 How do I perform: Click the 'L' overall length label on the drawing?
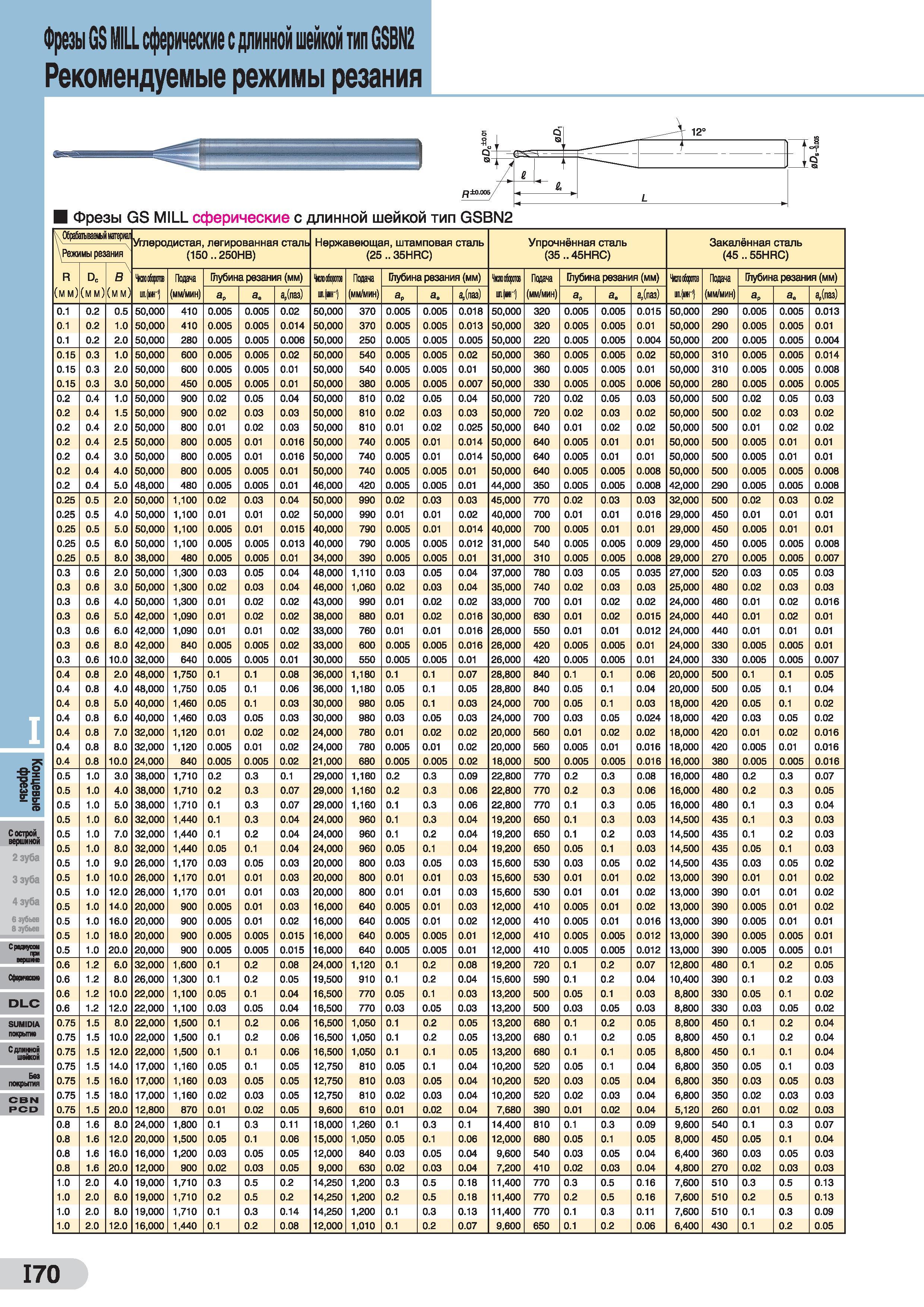pos(644,198)
